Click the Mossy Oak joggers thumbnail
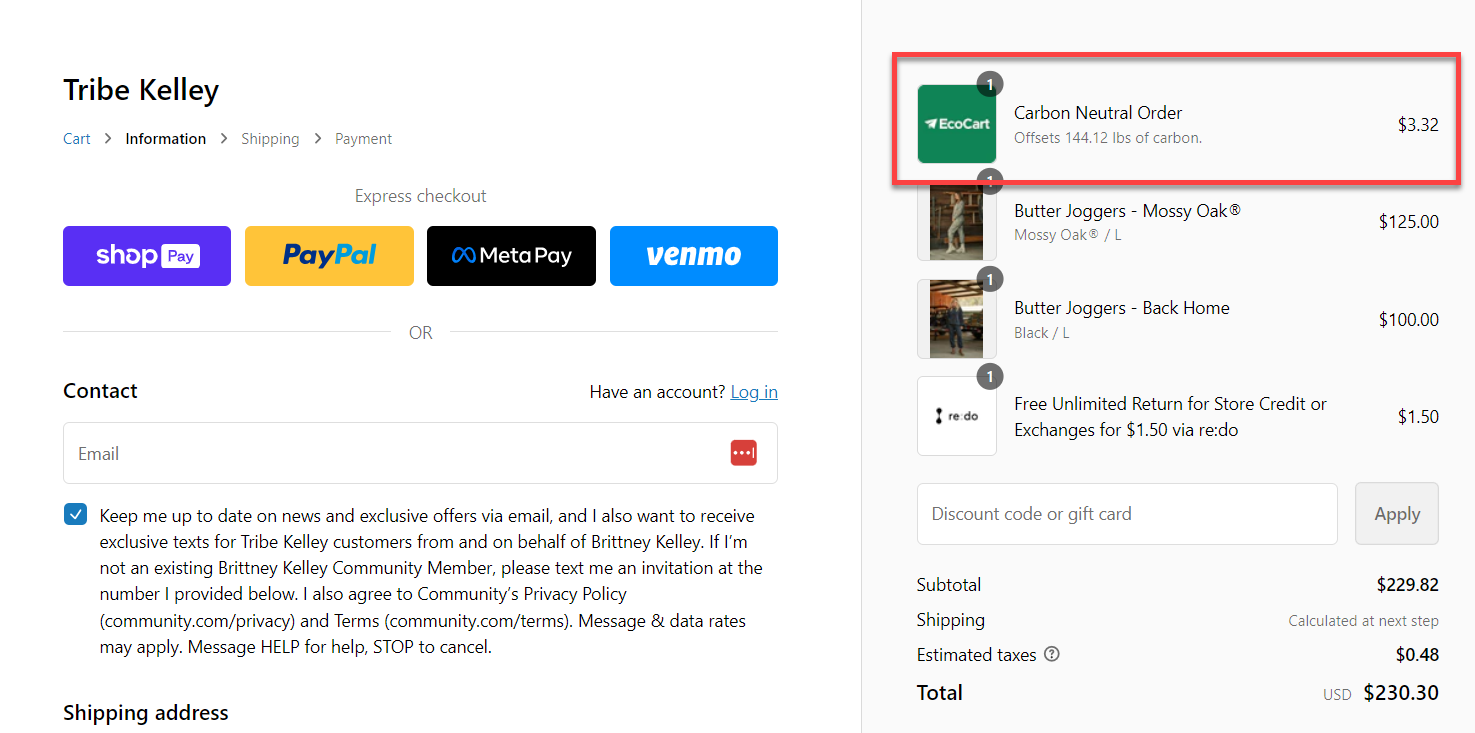 coord(956,221)
